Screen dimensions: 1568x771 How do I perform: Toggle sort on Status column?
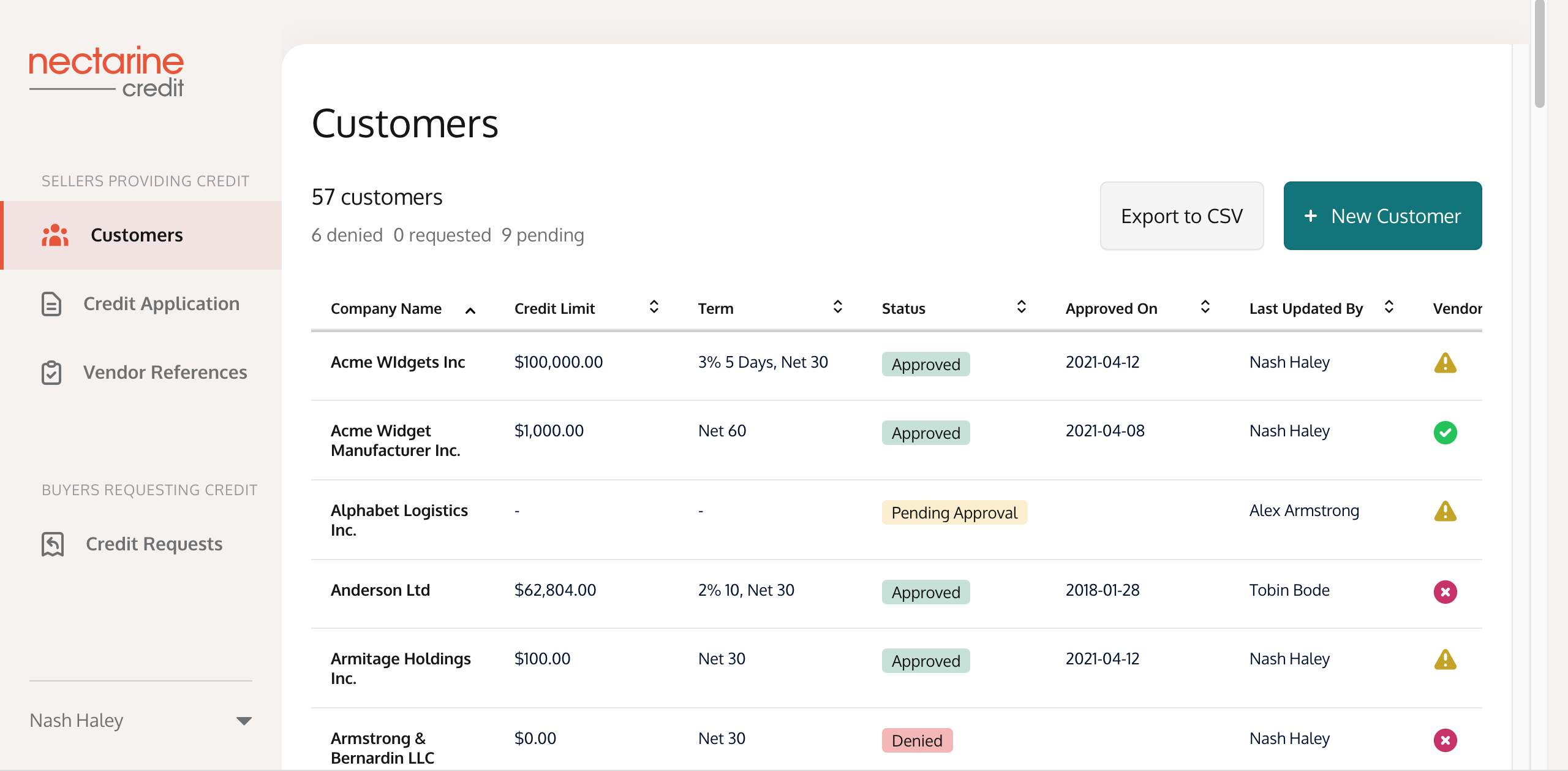(x=1021, y=307)
